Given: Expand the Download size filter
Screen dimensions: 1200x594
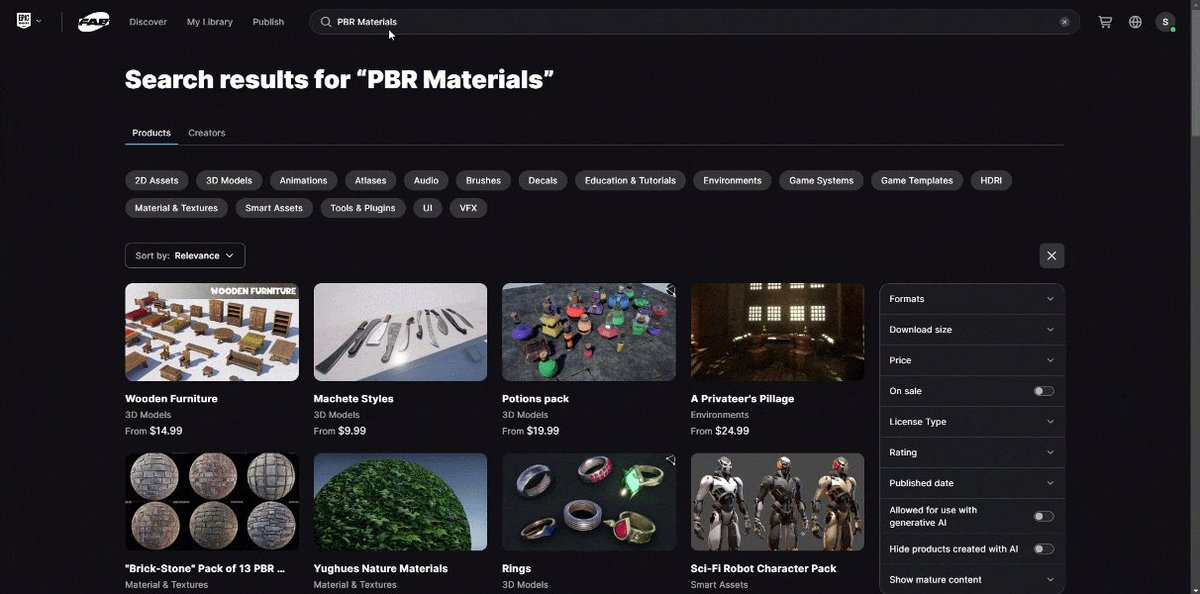Looking at the screenshot, I should point(972,330).
